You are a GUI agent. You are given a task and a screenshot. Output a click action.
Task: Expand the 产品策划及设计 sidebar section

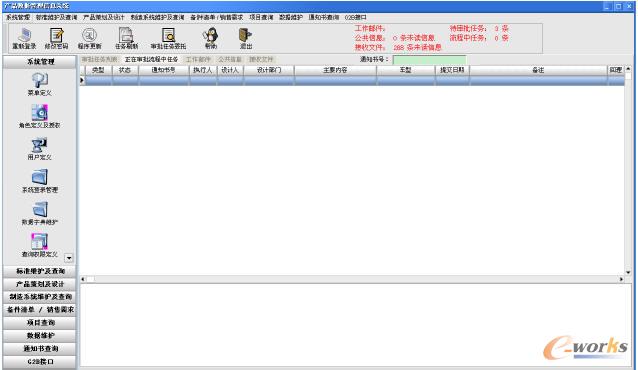39,284
